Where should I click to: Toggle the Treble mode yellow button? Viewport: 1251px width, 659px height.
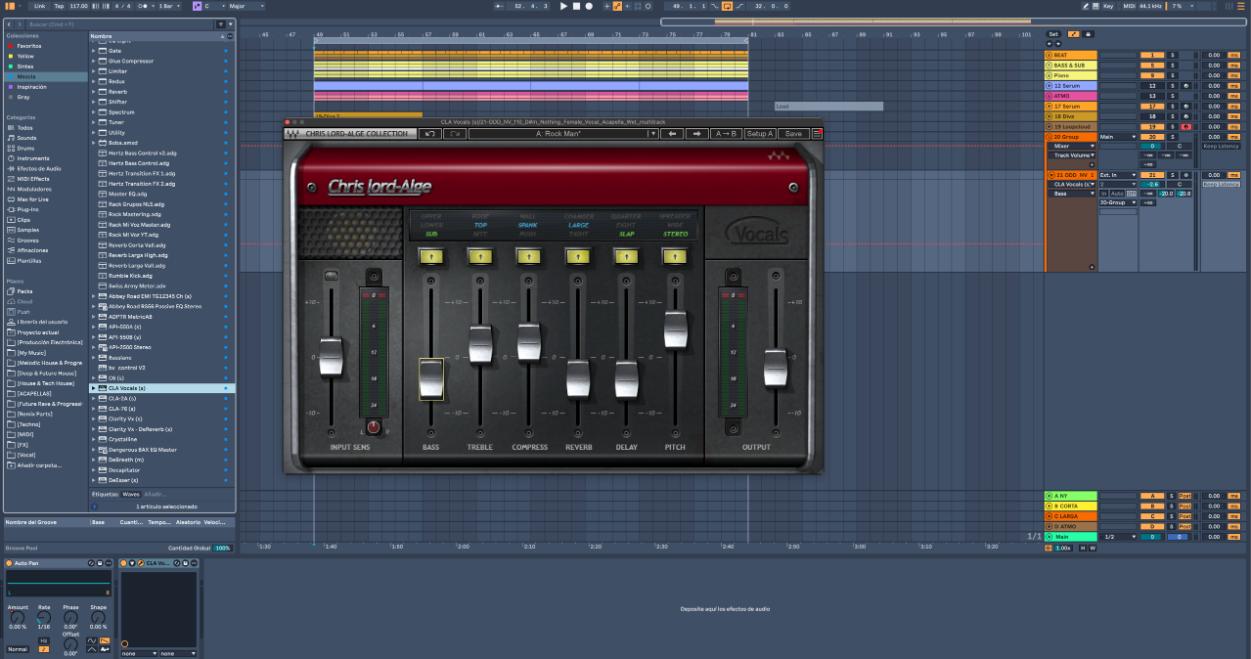480,256
